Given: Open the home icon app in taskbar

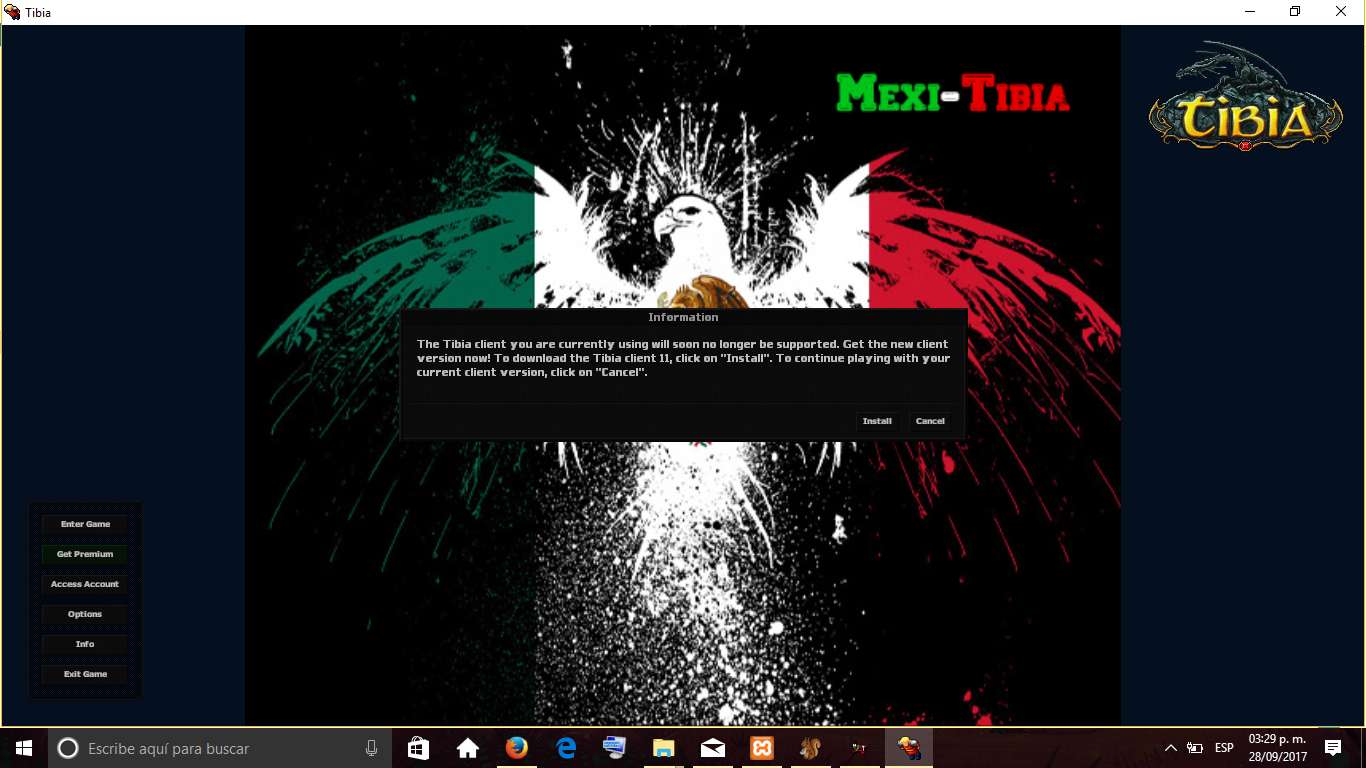Looking at the screenshot, I should (467, 748).
